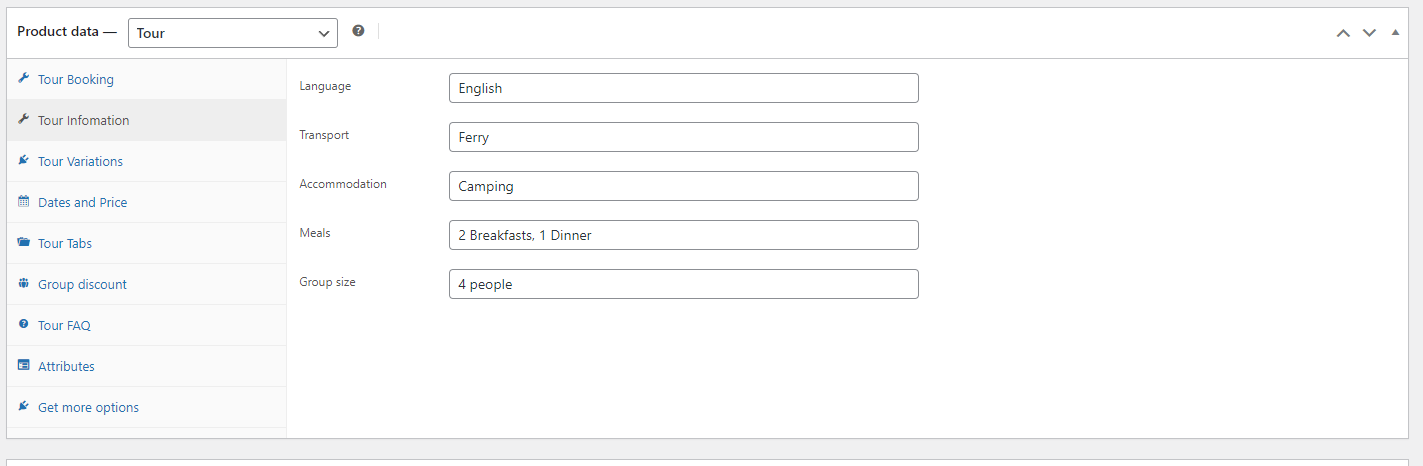
Task: Focus the Accommodation field containing Camping
Action: pyautogui.click(x=684, y=186)
